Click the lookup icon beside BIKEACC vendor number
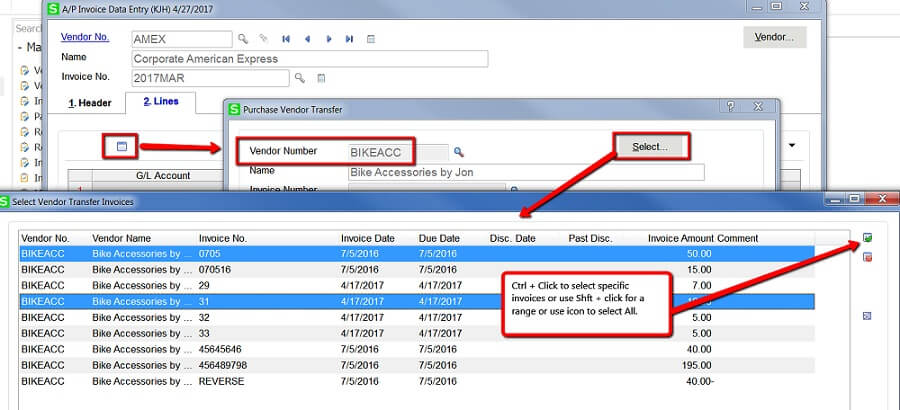Screen dimensions: 900x410 coord(459,152)
